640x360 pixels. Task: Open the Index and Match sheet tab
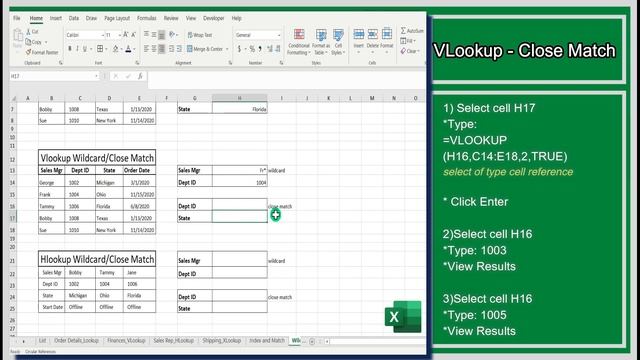click(x=267, y=340)
